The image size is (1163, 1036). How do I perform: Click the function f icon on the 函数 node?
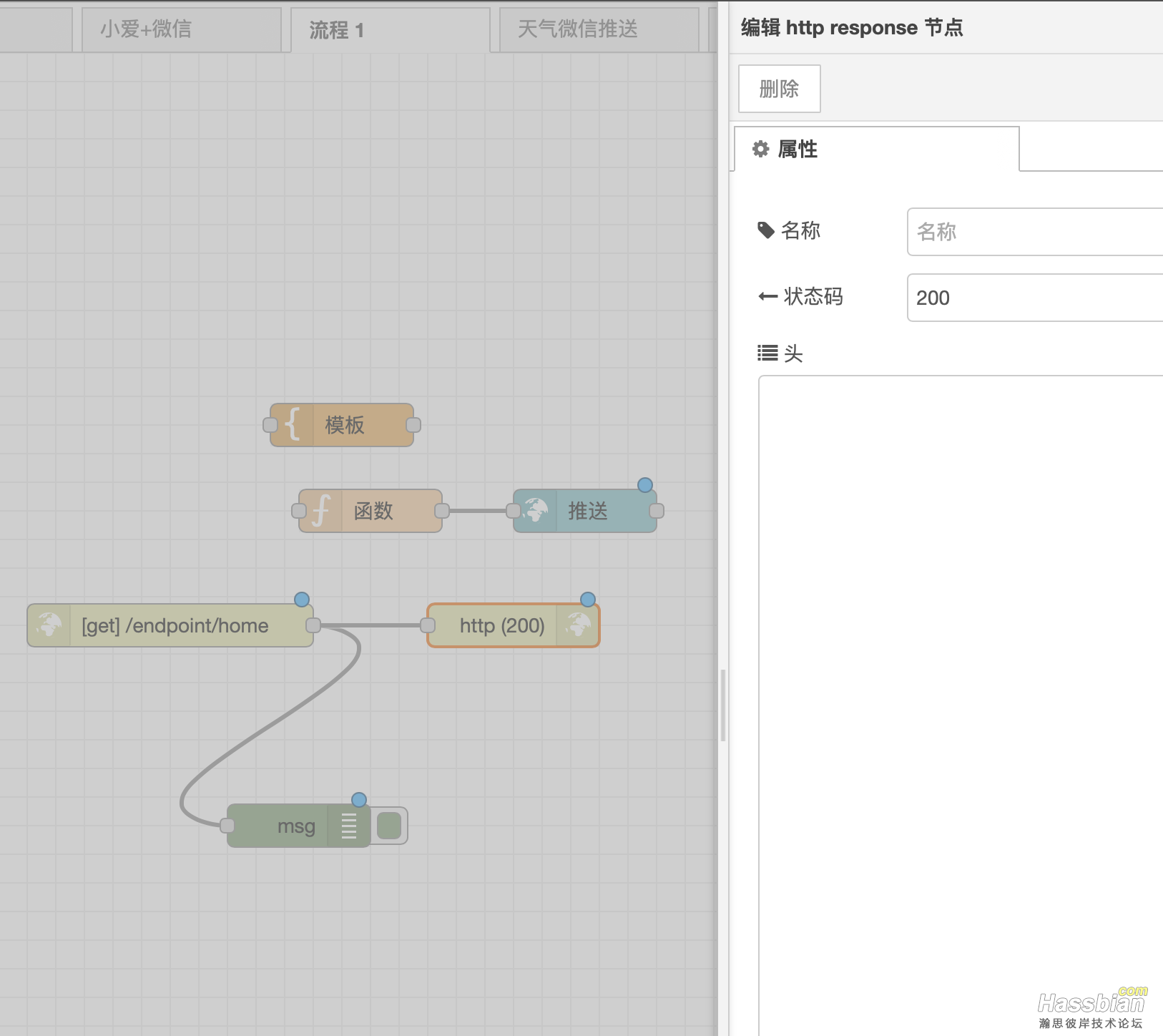tap(320, 511)
